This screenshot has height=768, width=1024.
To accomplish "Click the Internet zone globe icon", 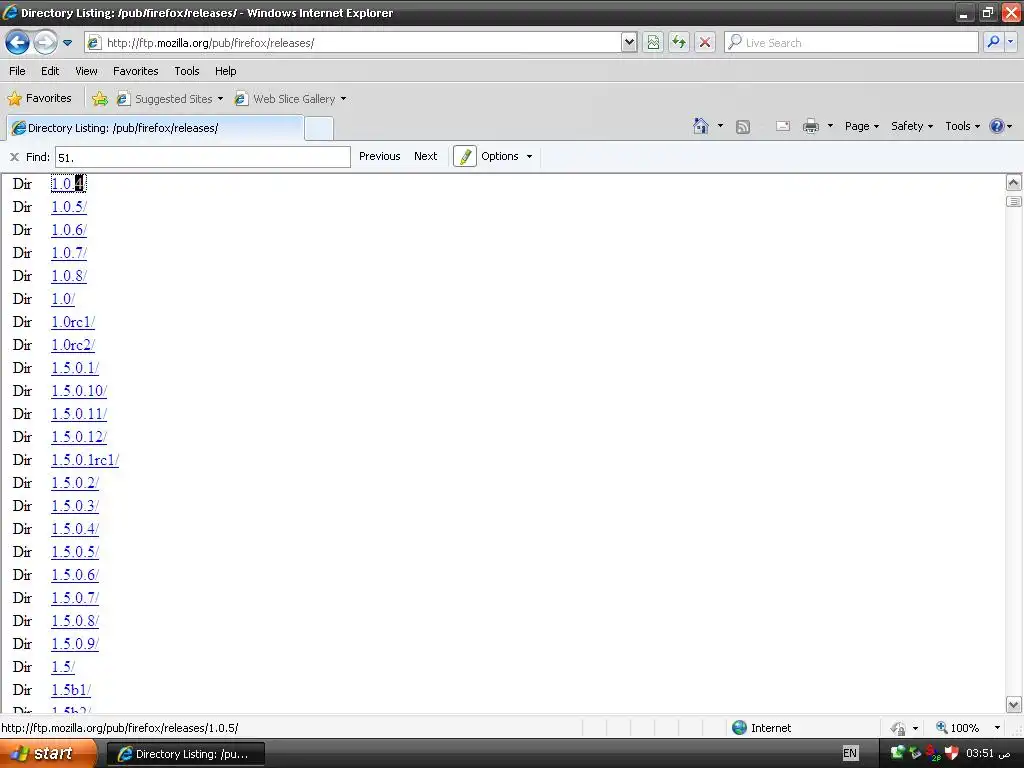I will tap(739, 728).
